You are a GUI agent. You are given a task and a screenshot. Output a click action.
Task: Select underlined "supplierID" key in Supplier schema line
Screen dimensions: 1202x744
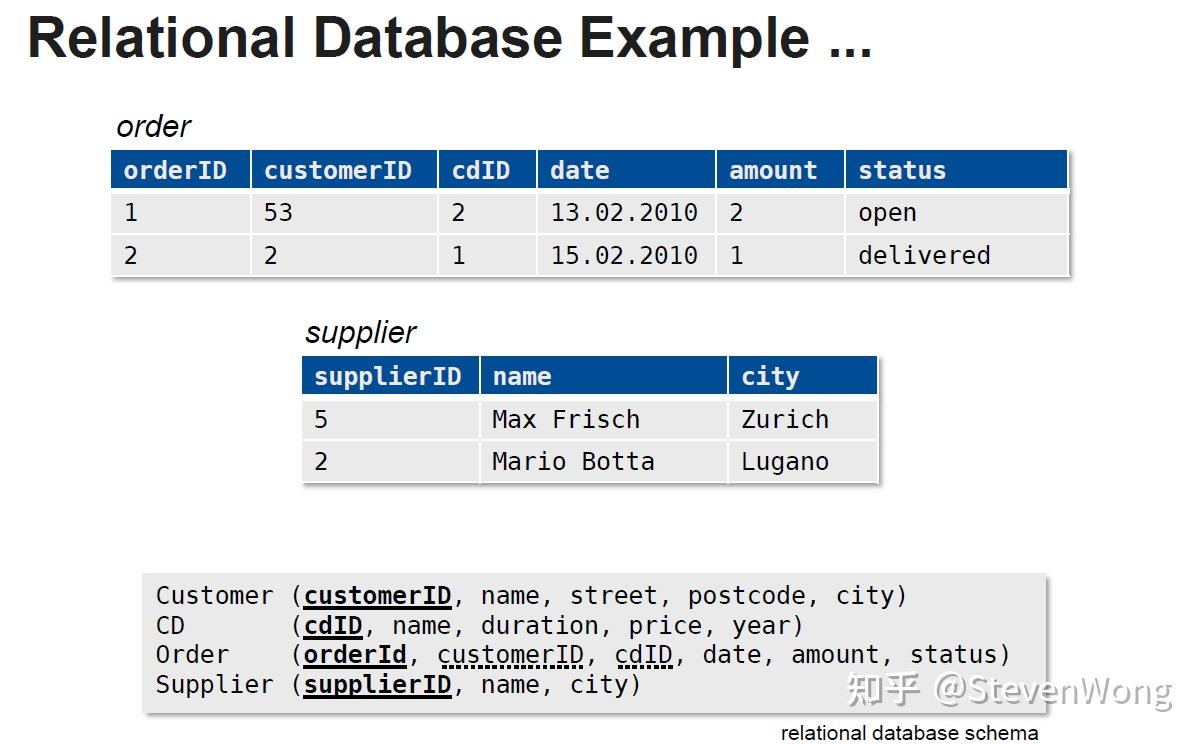pos(377,685)
